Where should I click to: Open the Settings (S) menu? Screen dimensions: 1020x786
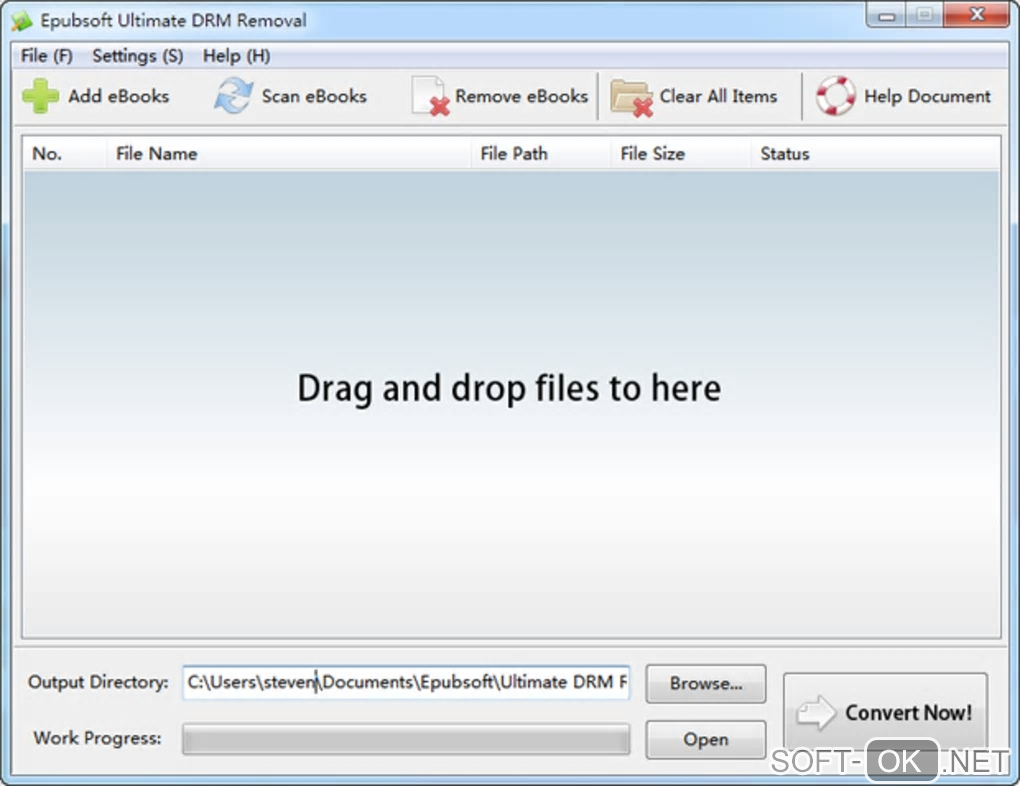[x=137, y=56]
